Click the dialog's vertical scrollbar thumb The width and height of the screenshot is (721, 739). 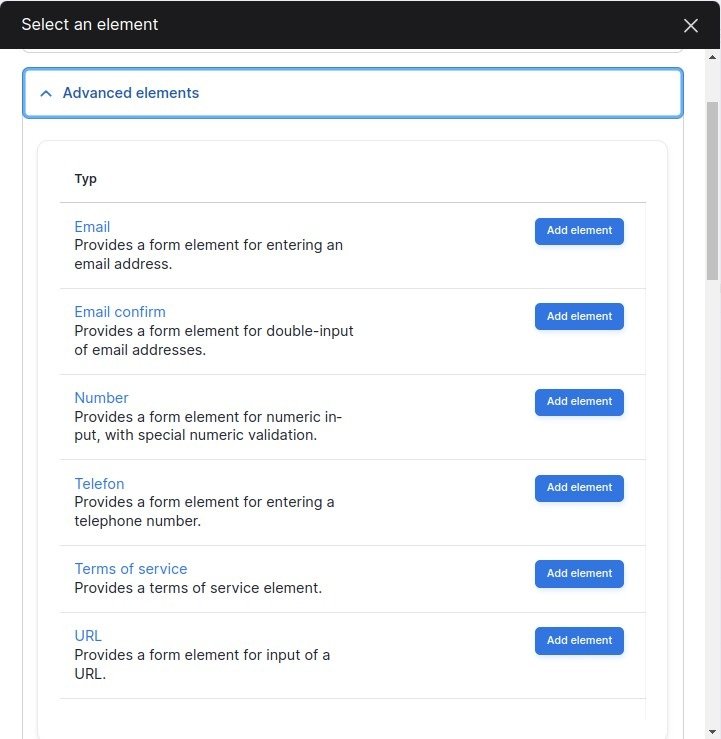tap(712, 190)
